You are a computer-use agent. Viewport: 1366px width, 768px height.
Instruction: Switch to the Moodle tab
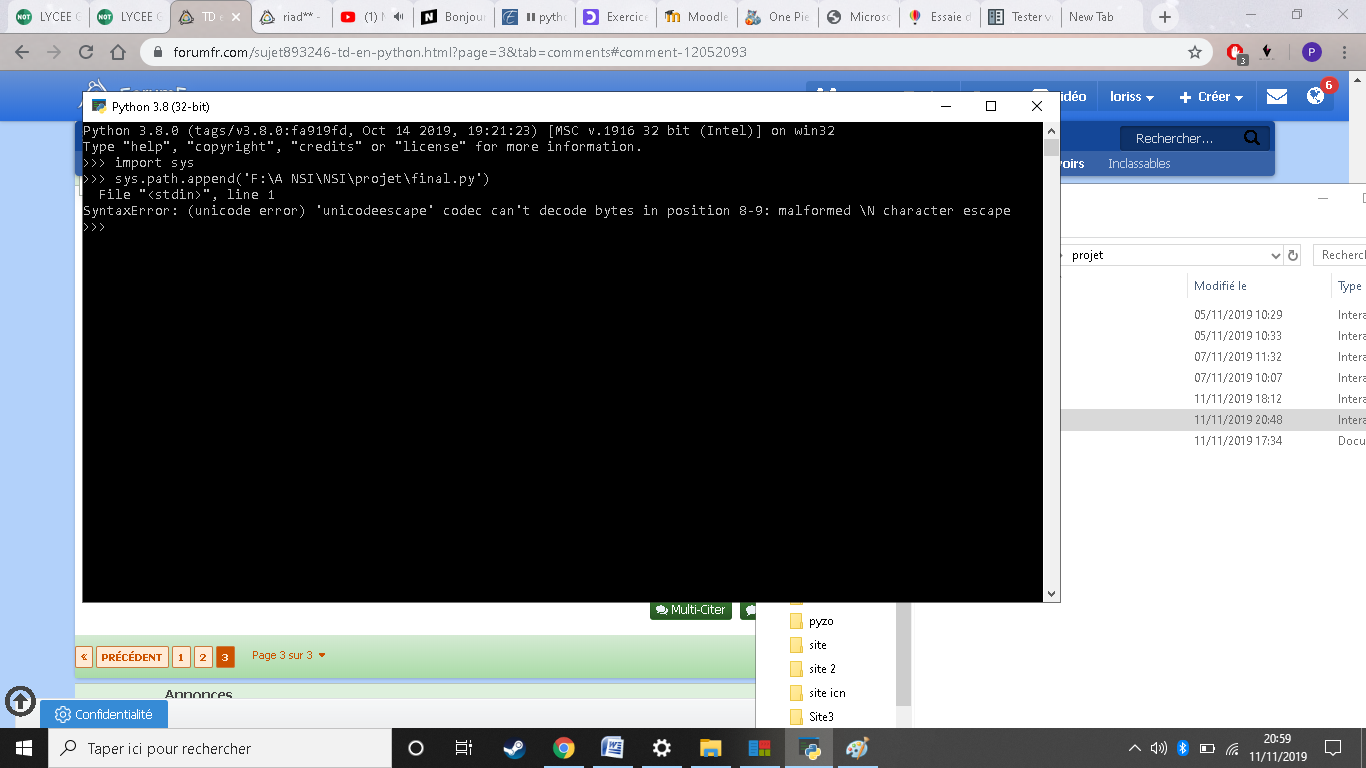(x=697, y=17)
